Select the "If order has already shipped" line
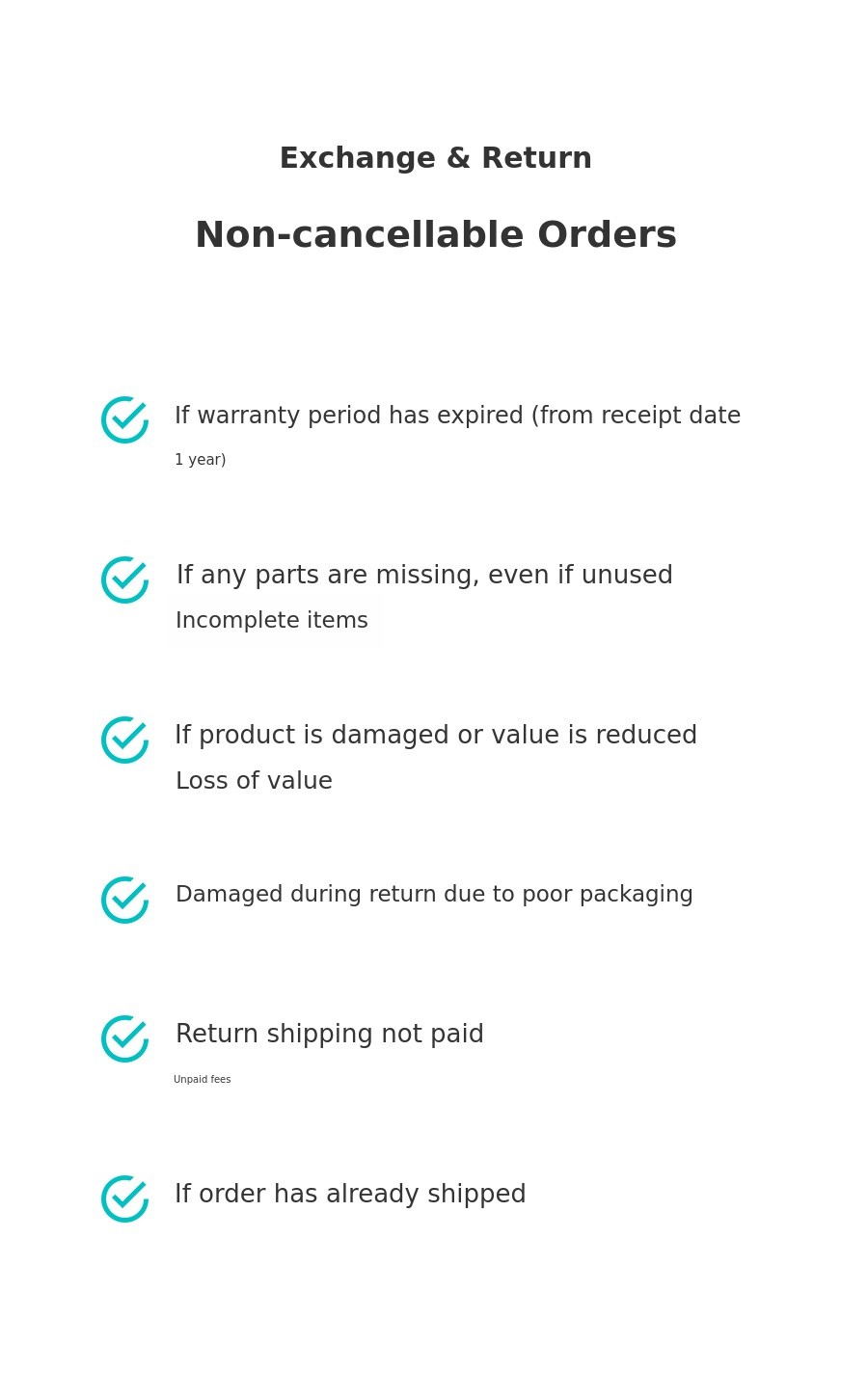The image size is (868, 1400). [350, 1195]
